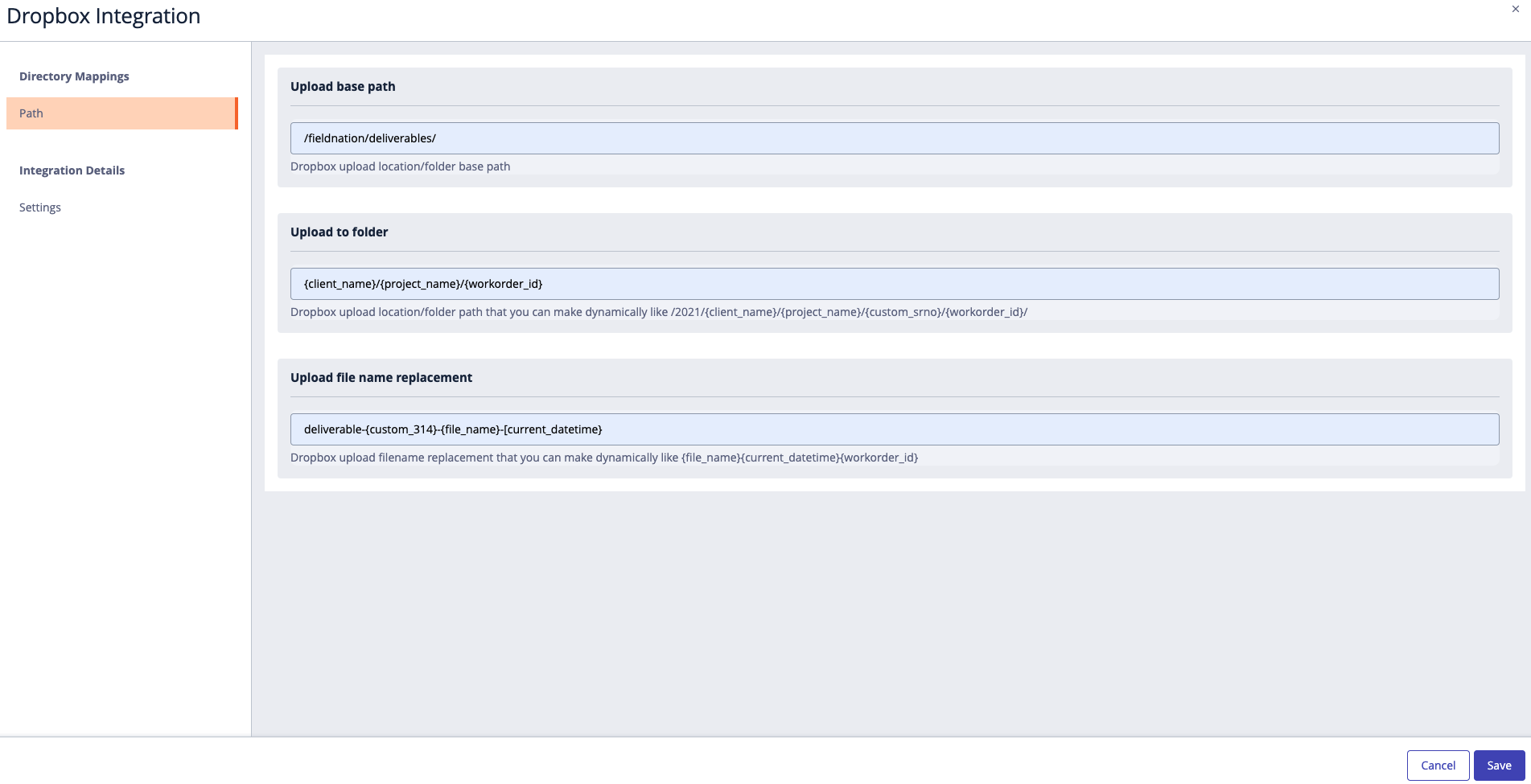Open the Path section in sidebar

pos(122,113)
